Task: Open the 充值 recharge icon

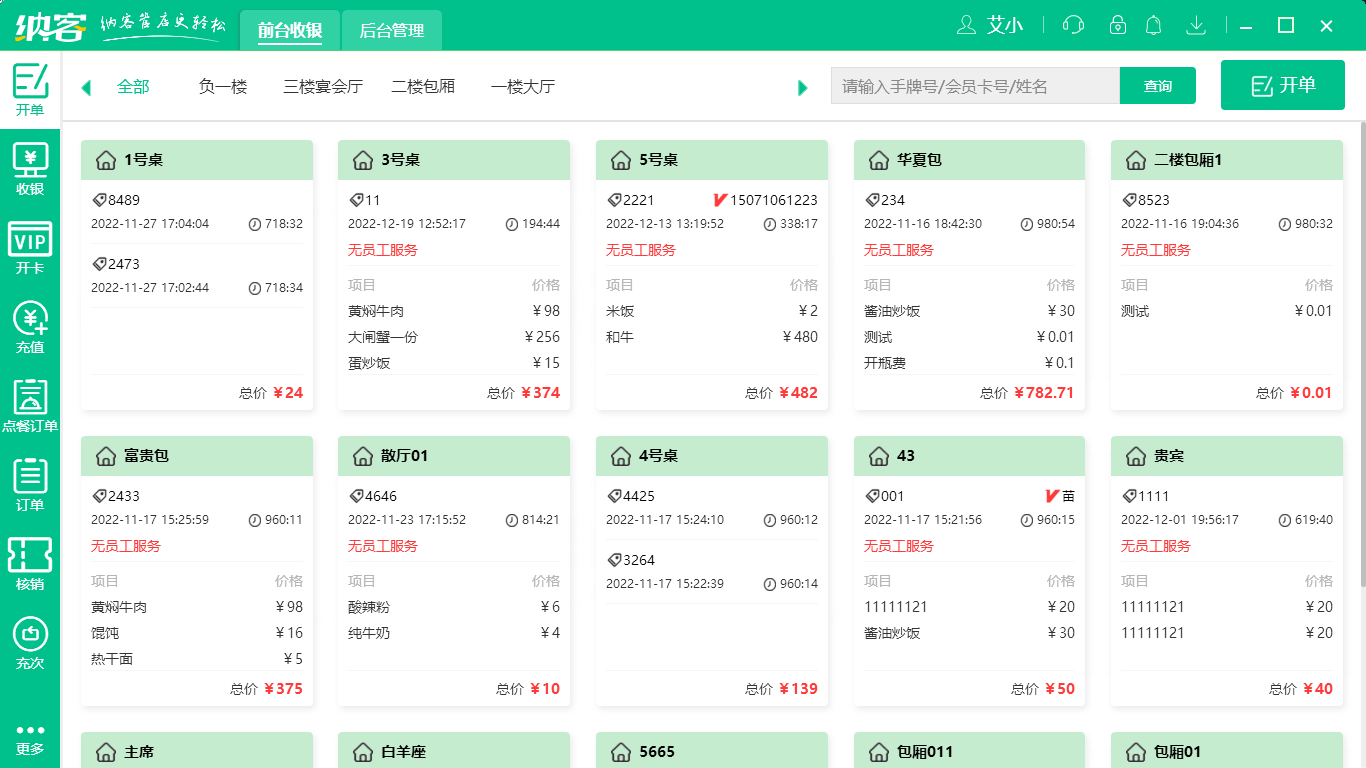Action: point(30,324)
